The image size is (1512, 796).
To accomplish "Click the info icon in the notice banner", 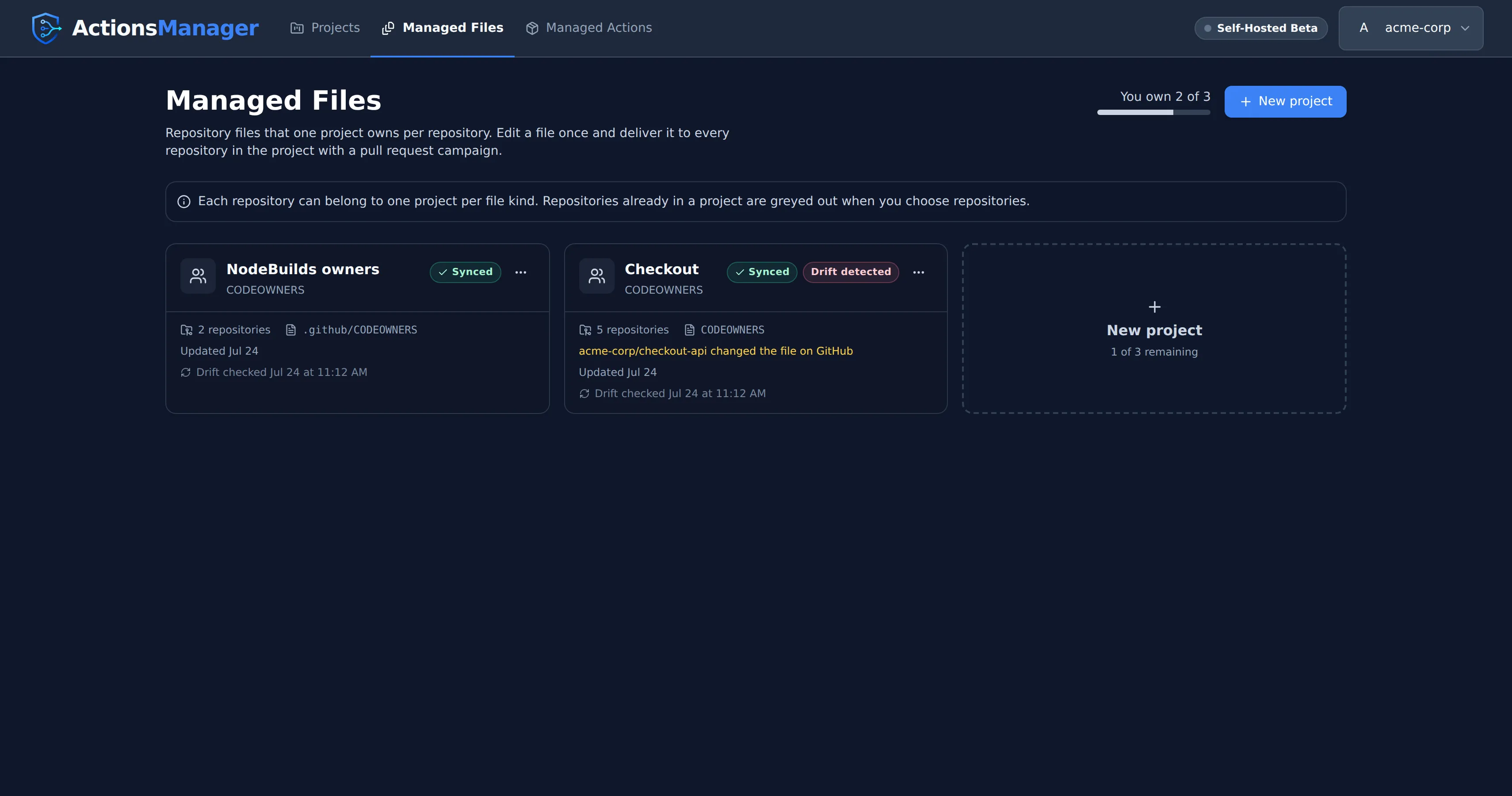I will click(184, 201).
